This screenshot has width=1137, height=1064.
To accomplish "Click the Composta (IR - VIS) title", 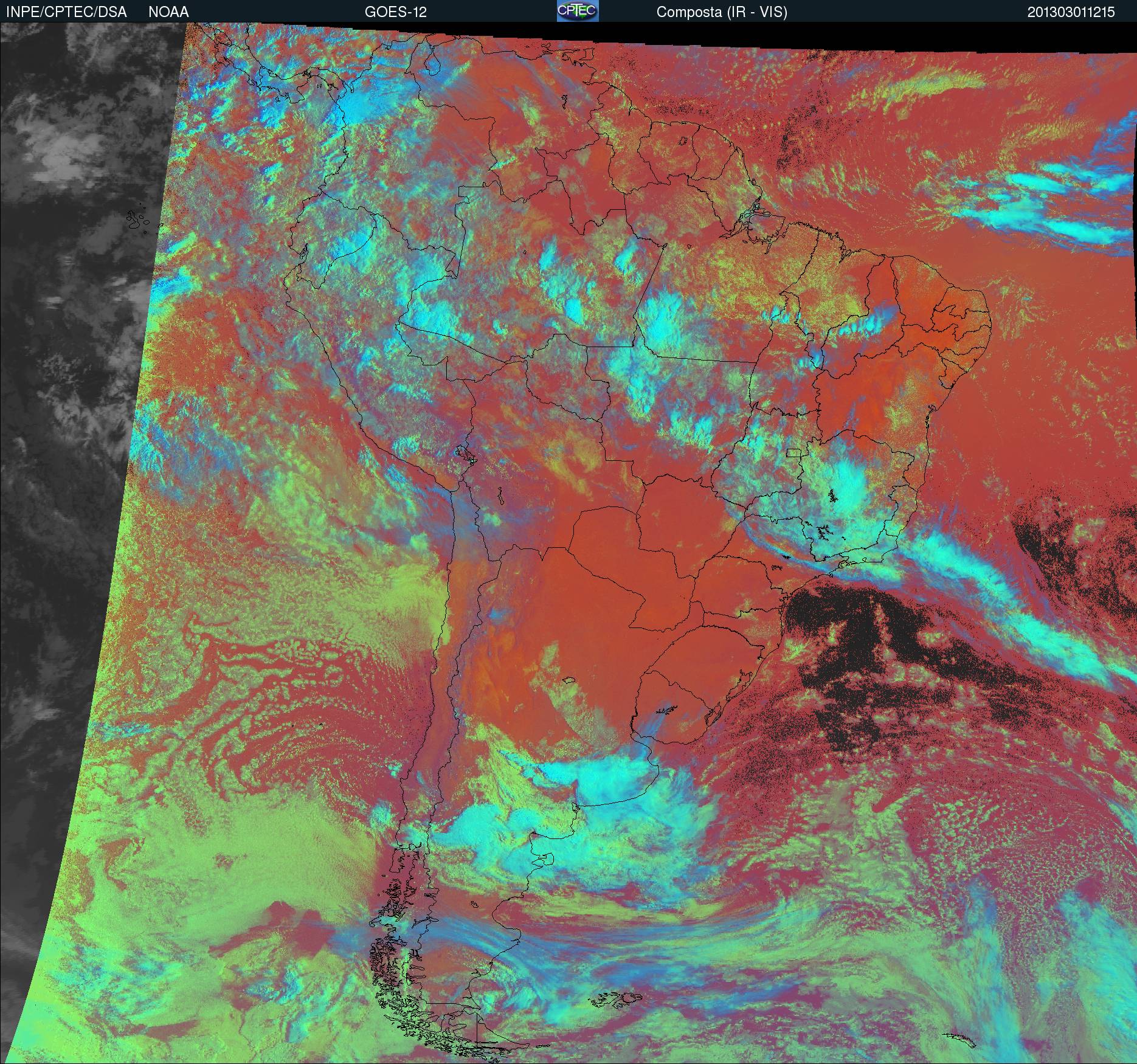I will click(722, 12).
